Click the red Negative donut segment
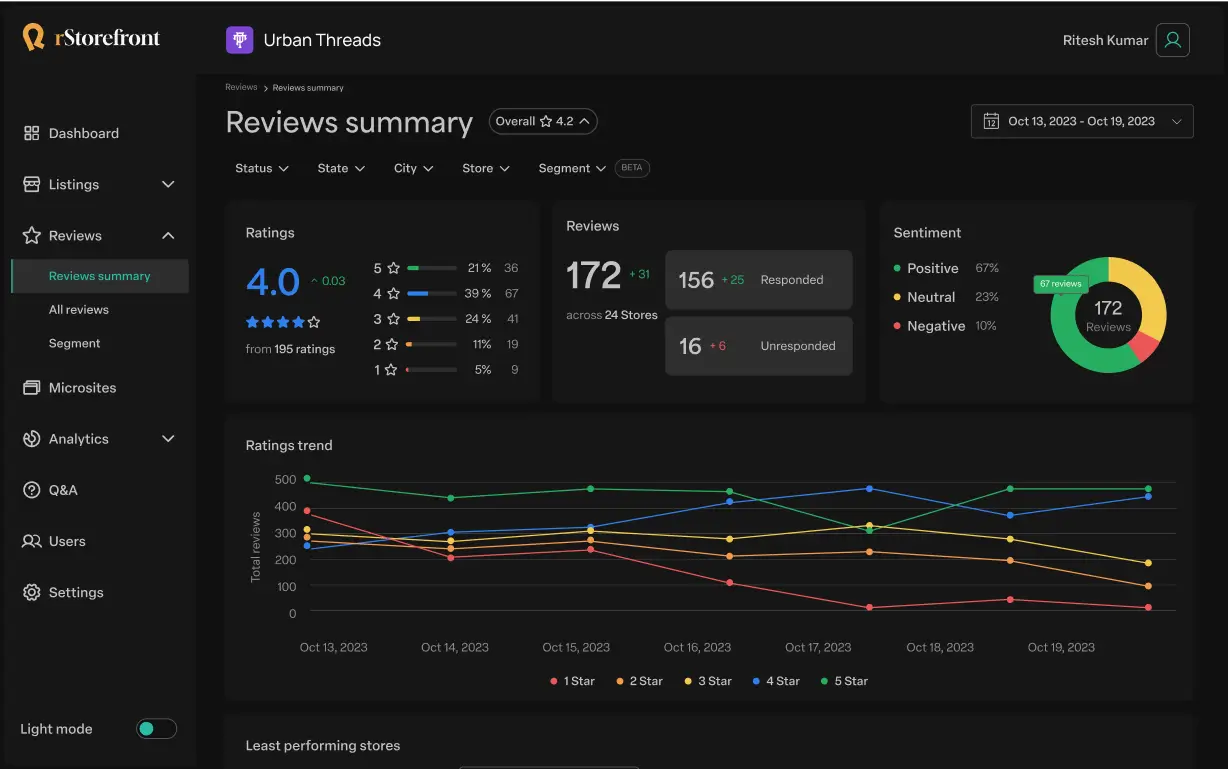1228x769 pixels. click(1142, 347)
